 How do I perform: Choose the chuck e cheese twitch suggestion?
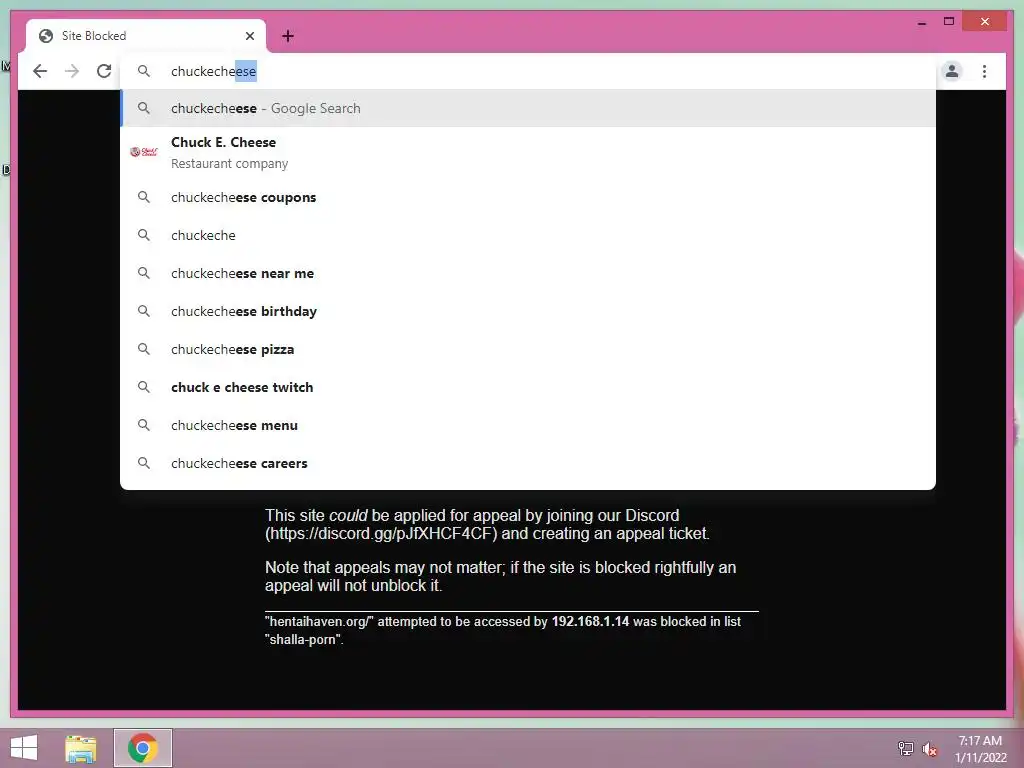click(528, 387)
